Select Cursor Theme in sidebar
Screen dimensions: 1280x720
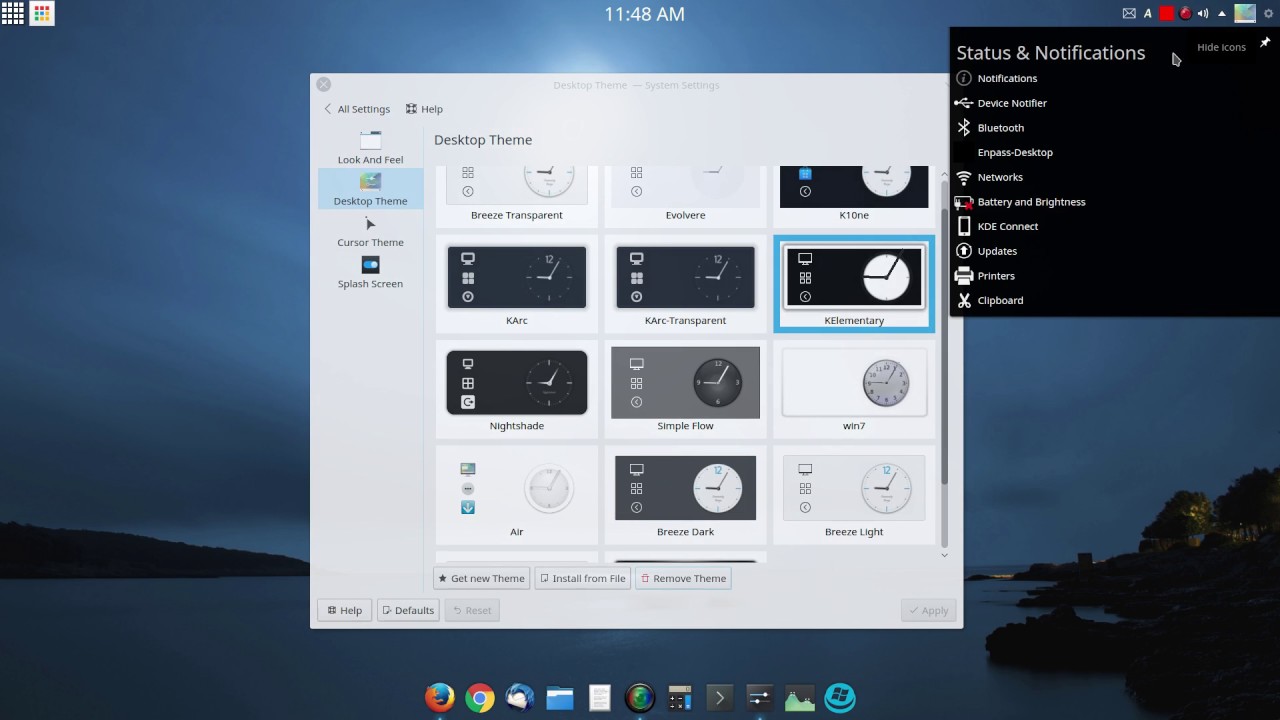[370, 231]
